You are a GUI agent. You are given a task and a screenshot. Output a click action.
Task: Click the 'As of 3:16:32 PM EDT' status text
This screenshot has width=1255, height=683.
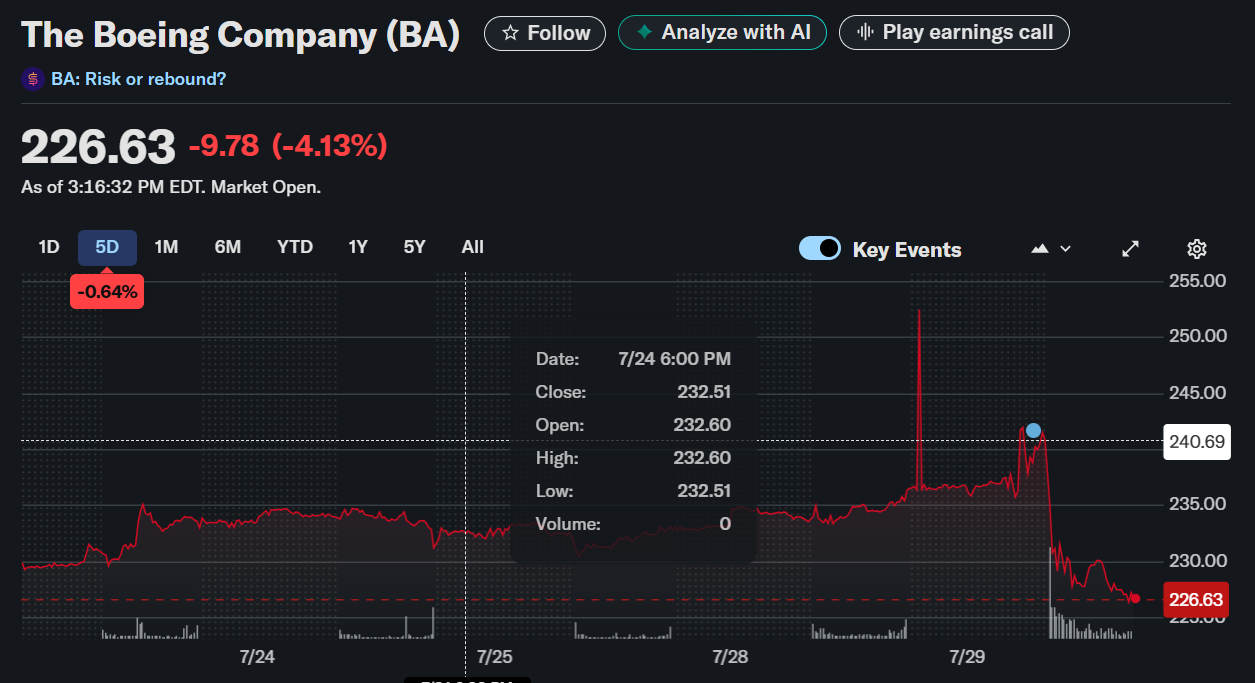click(x=171, y=187)
